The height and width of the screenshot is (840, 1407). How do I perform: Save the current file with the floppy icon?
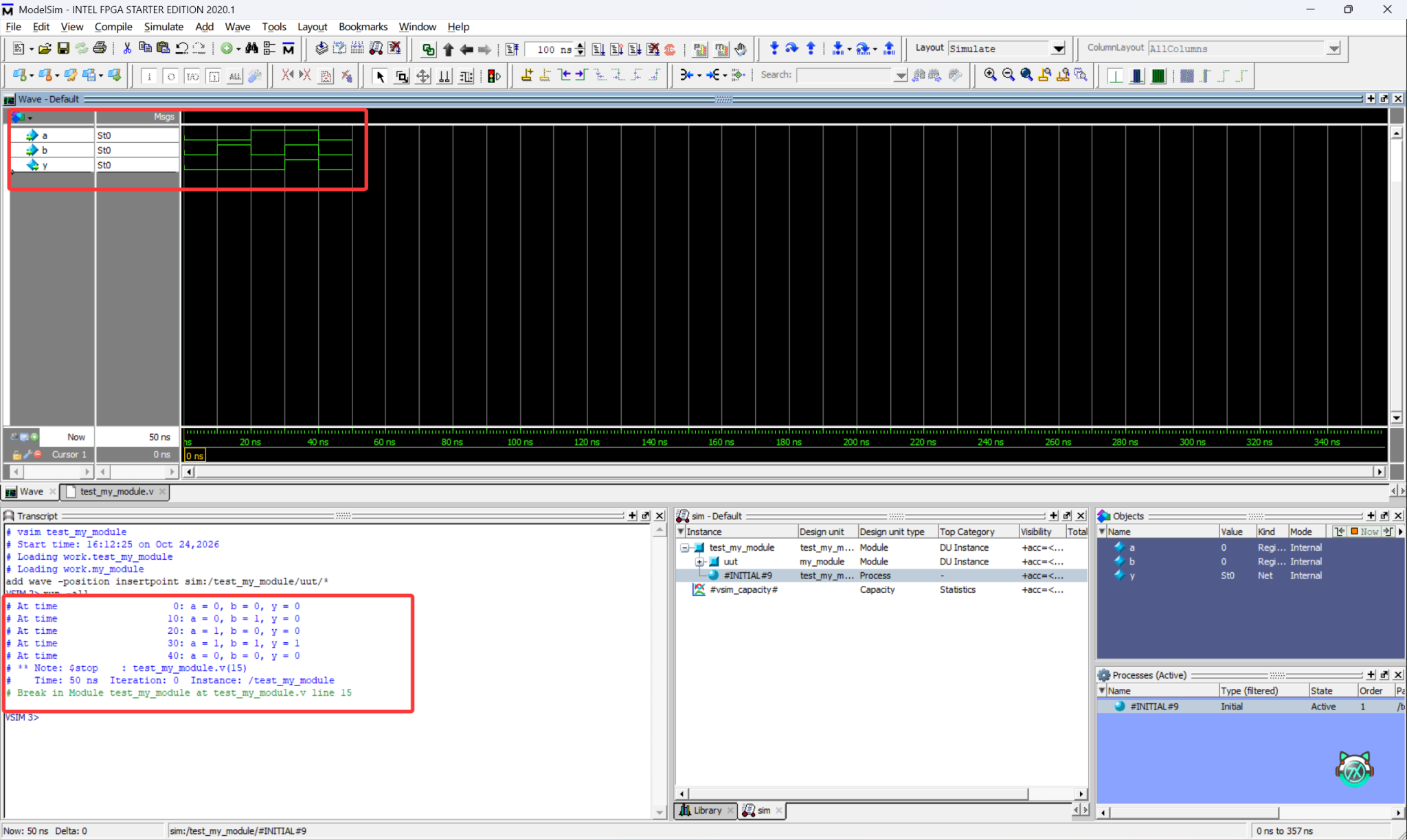click(x=63, y=48)
